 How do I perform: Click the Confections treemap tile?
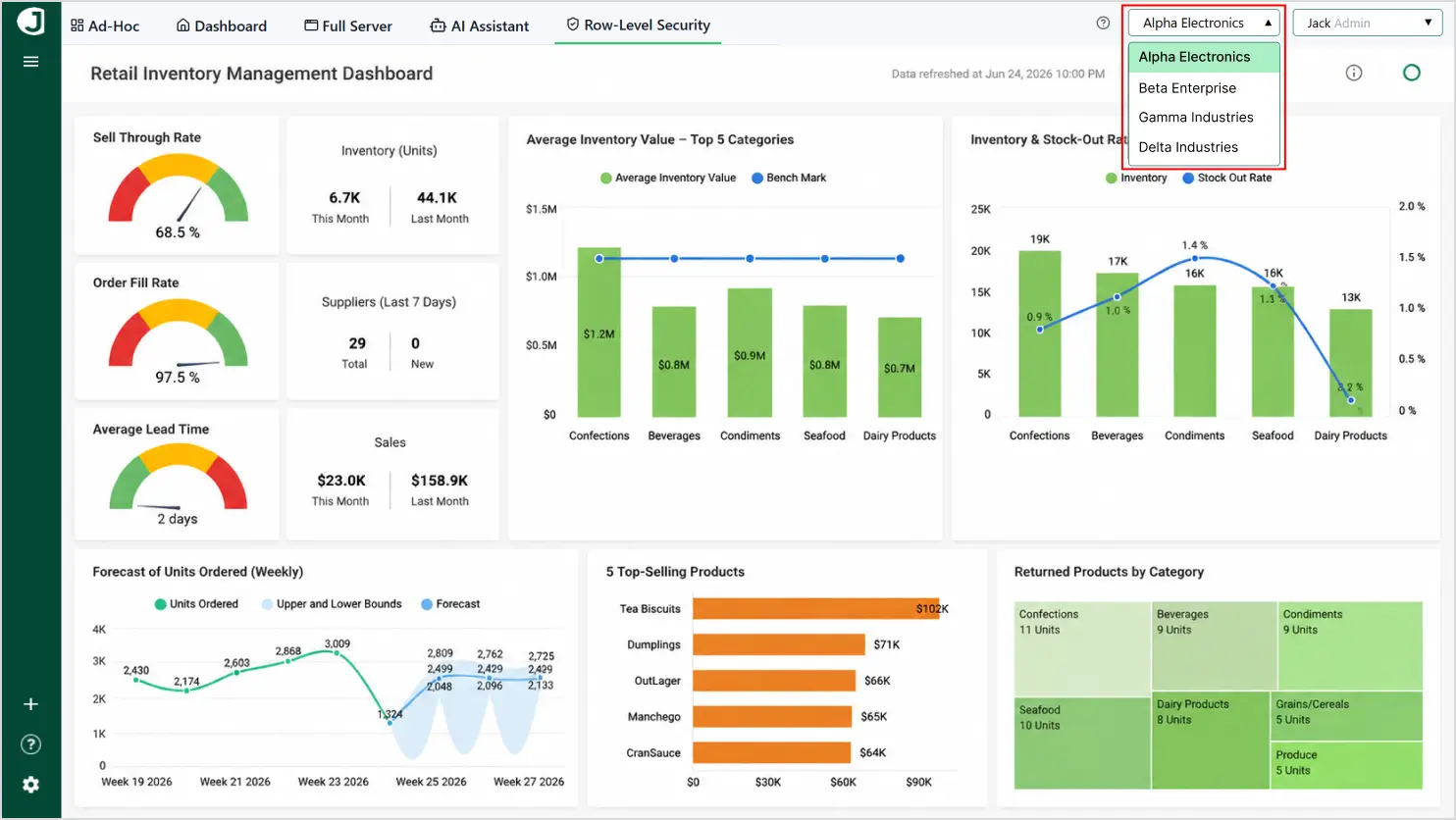tap(1082, 649)
